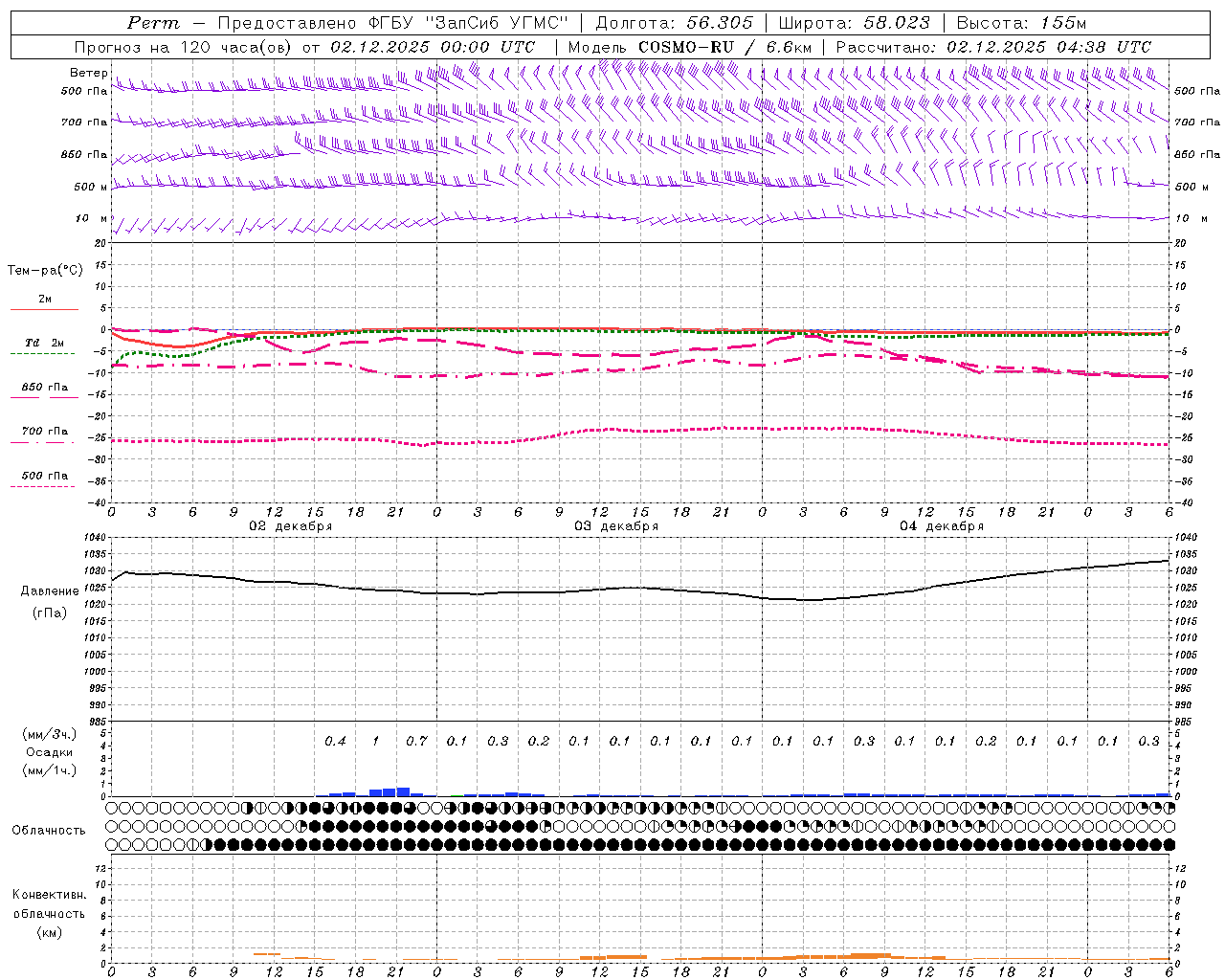Select the precipitation value "0.4"
Screen dimensions: 1225x980
click(335, 741)
